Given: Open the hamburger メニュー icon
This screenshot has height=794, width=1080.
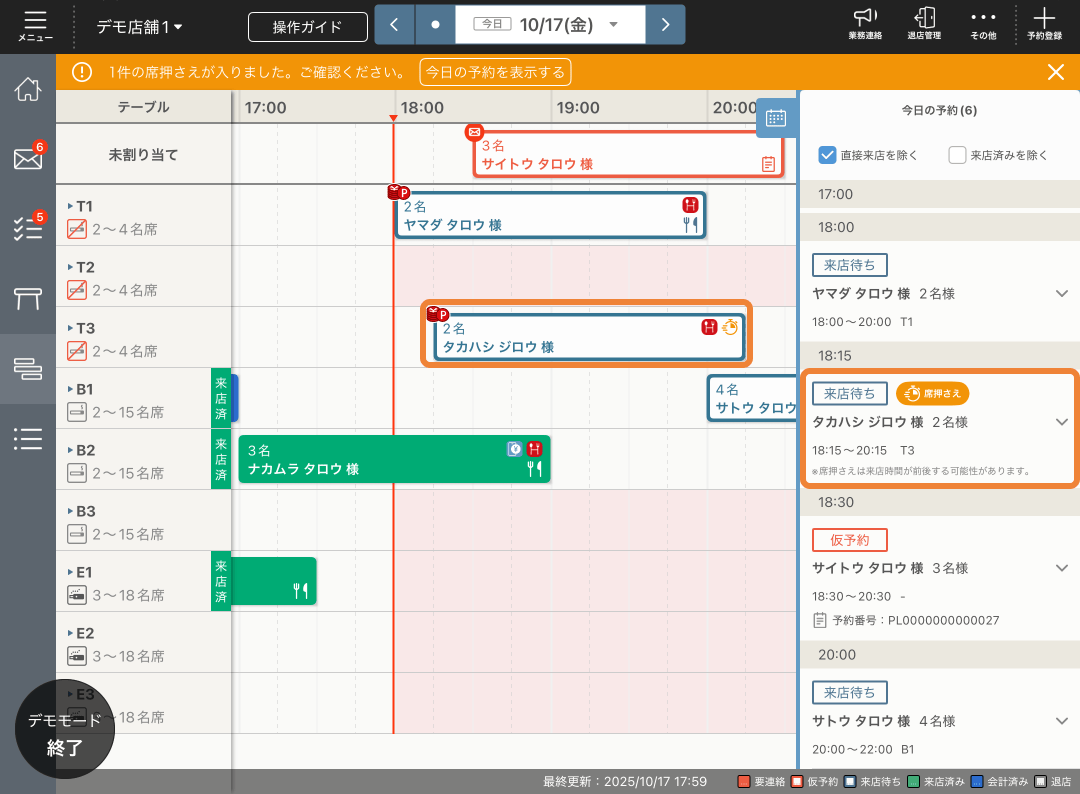Looking at the screenshot, I should point(35,25).
